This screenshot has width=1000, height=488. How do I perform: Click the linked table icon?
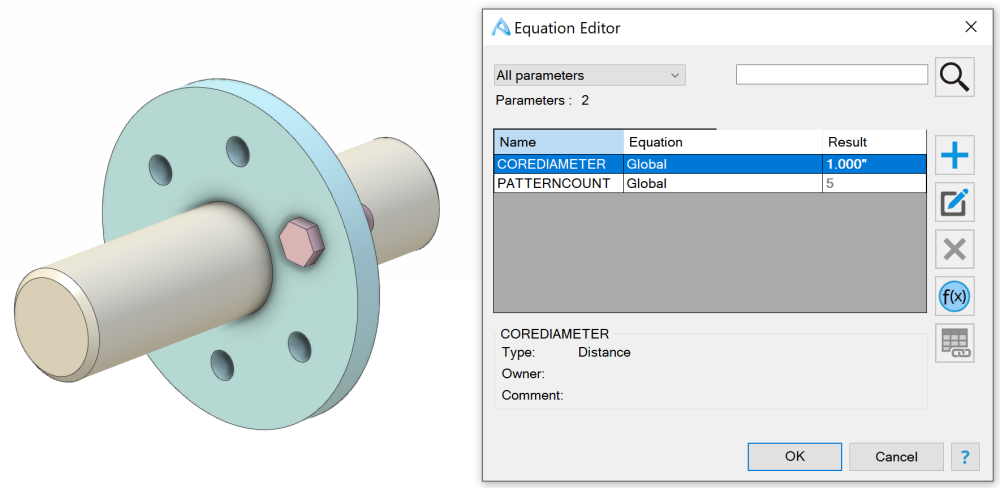pyautogui.click(x=954, y=343)
